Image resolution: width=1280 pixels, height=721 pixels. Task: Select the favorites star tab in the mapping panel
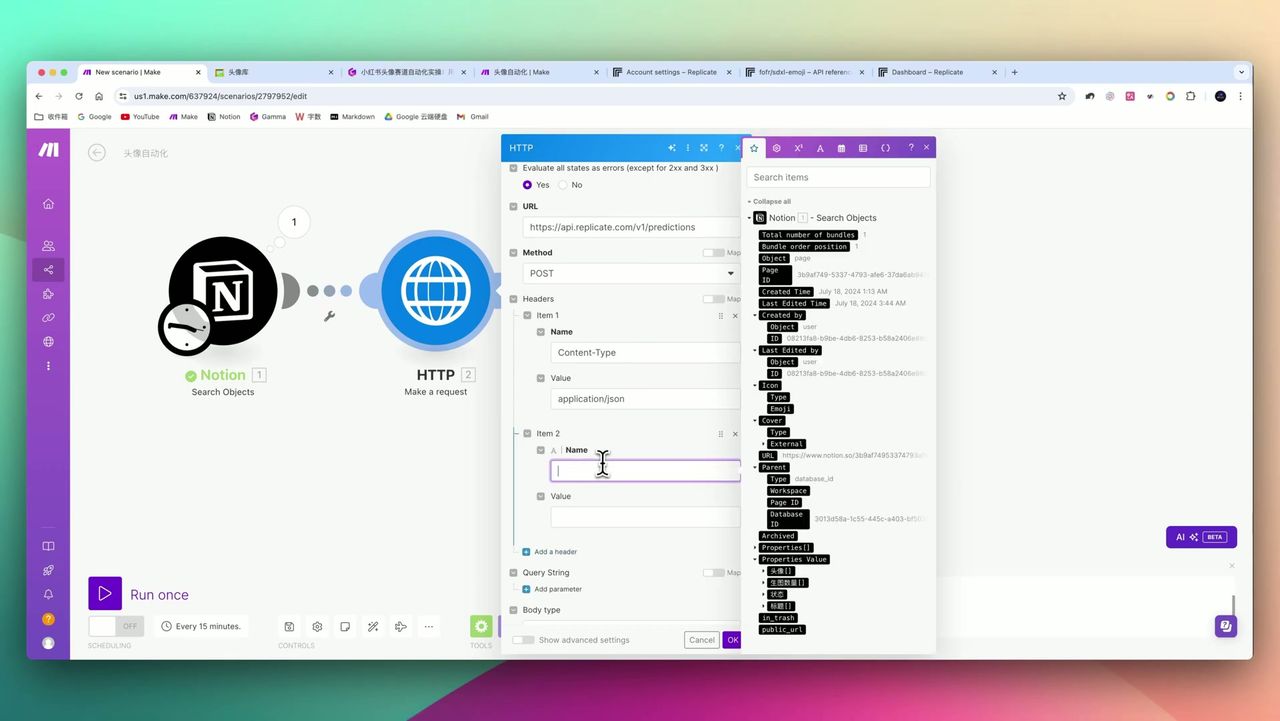click(x=754, y=147)
